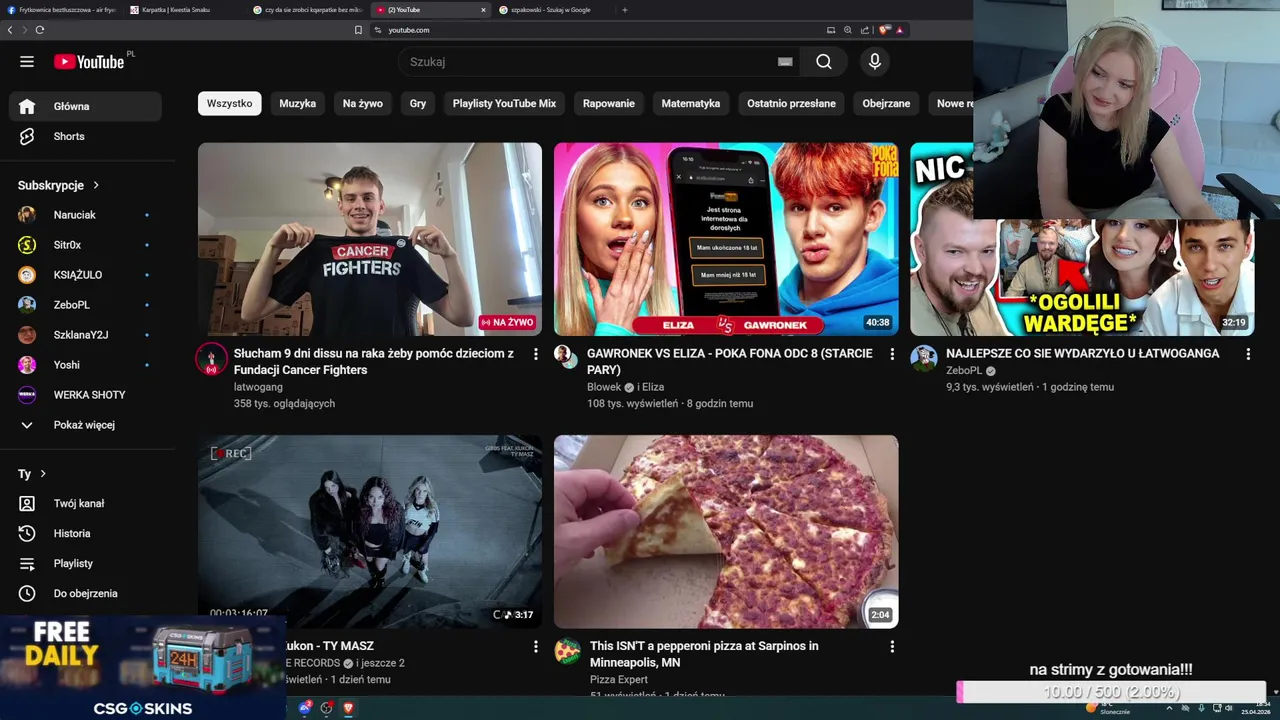1280x720 pixels.
Task: Click the Brave browser taskbar icon
Action: pos(348,708)
